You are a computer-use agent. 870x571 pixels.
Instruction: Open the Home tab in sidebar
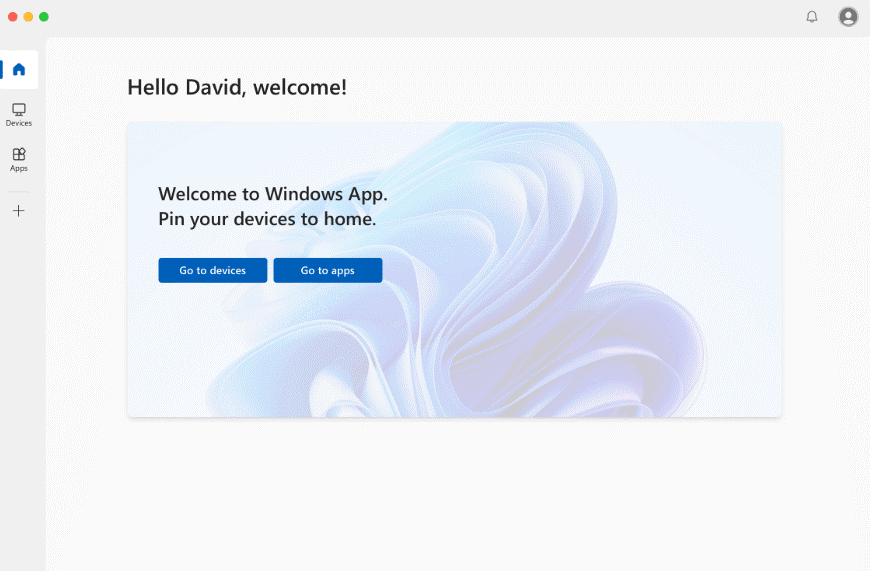(19, 69)
